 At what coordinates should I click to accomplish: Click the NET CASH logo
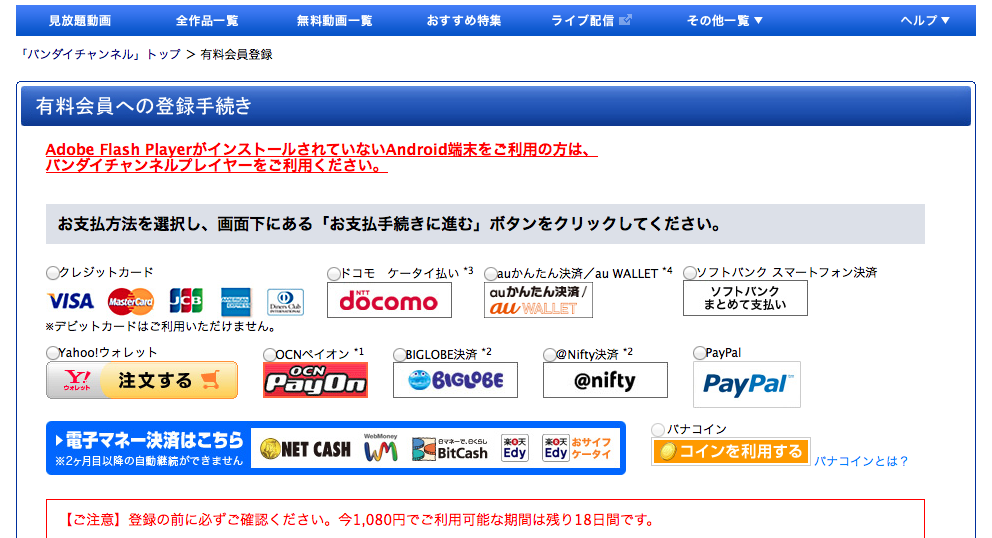pyautogui.click(x=306, y=449)
